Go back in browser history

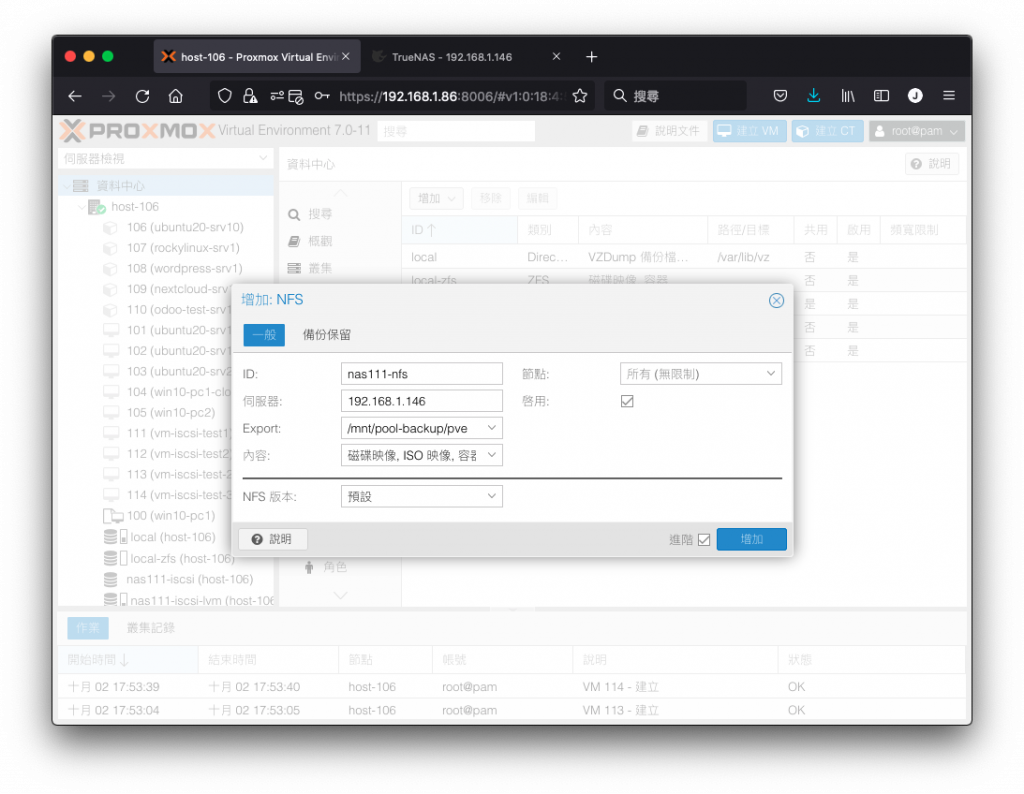tap(74, 96)
